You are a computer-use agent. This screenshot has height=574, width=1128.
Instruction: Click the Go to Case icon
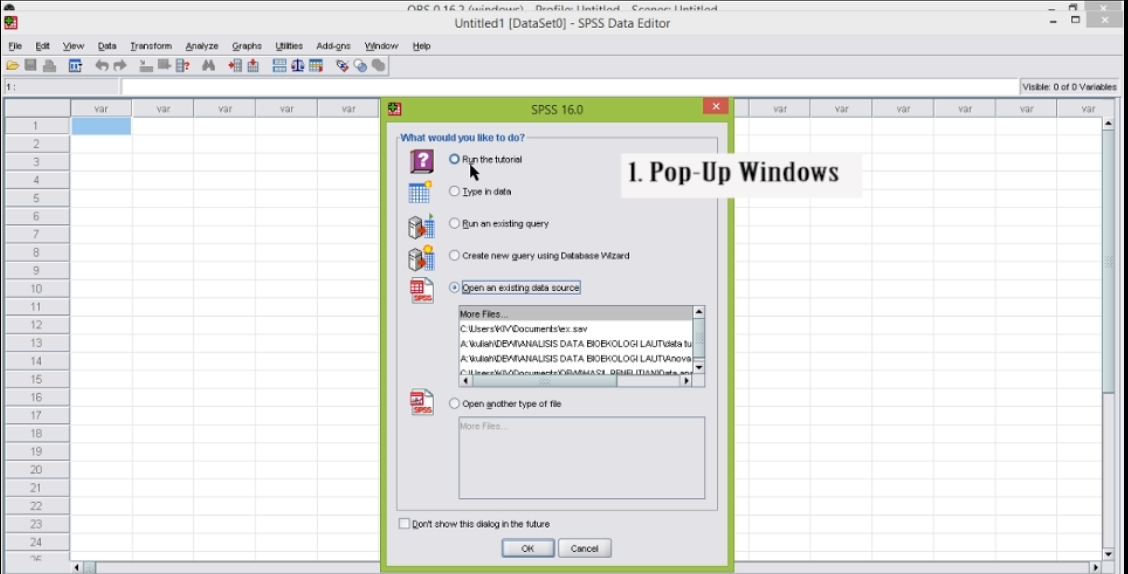[146, 65]
